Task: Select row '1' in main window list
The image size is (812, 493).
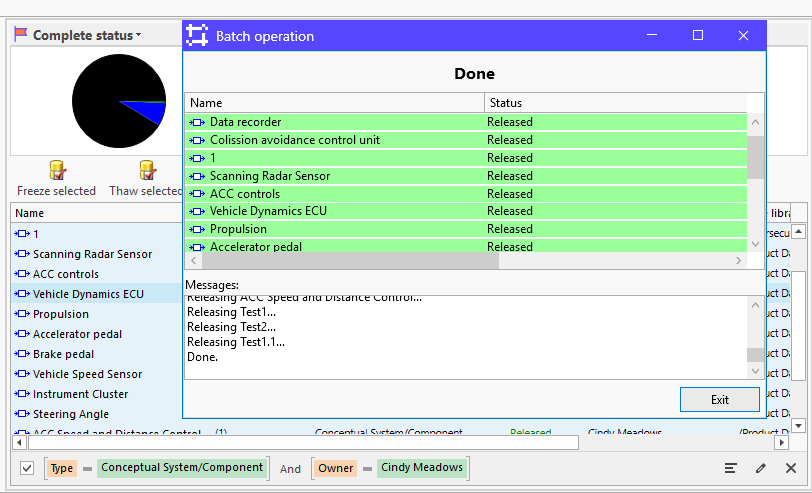Action: click(97, 234)
